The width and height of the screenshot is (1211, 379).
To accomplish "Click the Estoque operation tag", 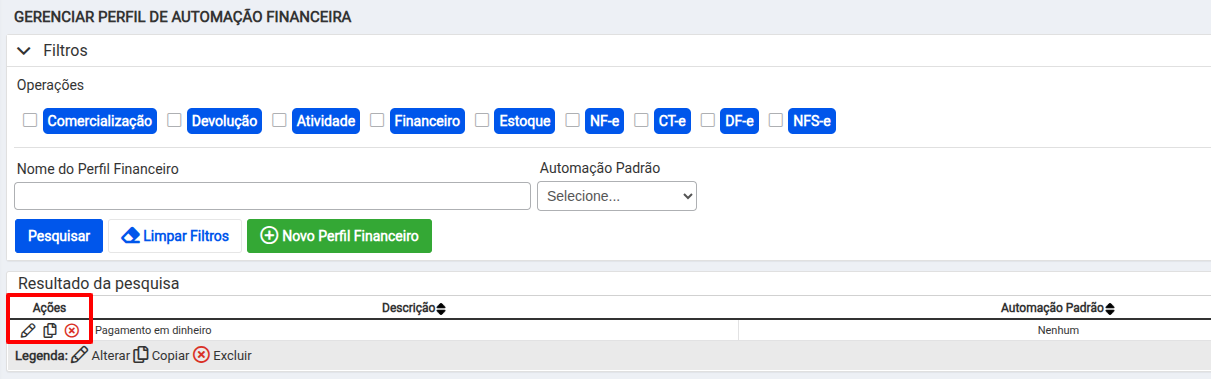I will click(x=525, y=121).
